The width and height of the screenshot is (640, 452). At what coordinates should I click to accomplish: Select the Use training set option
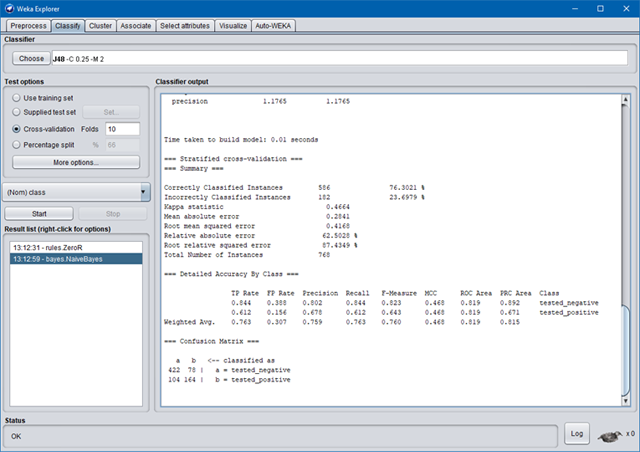click(x=17, y=97)
